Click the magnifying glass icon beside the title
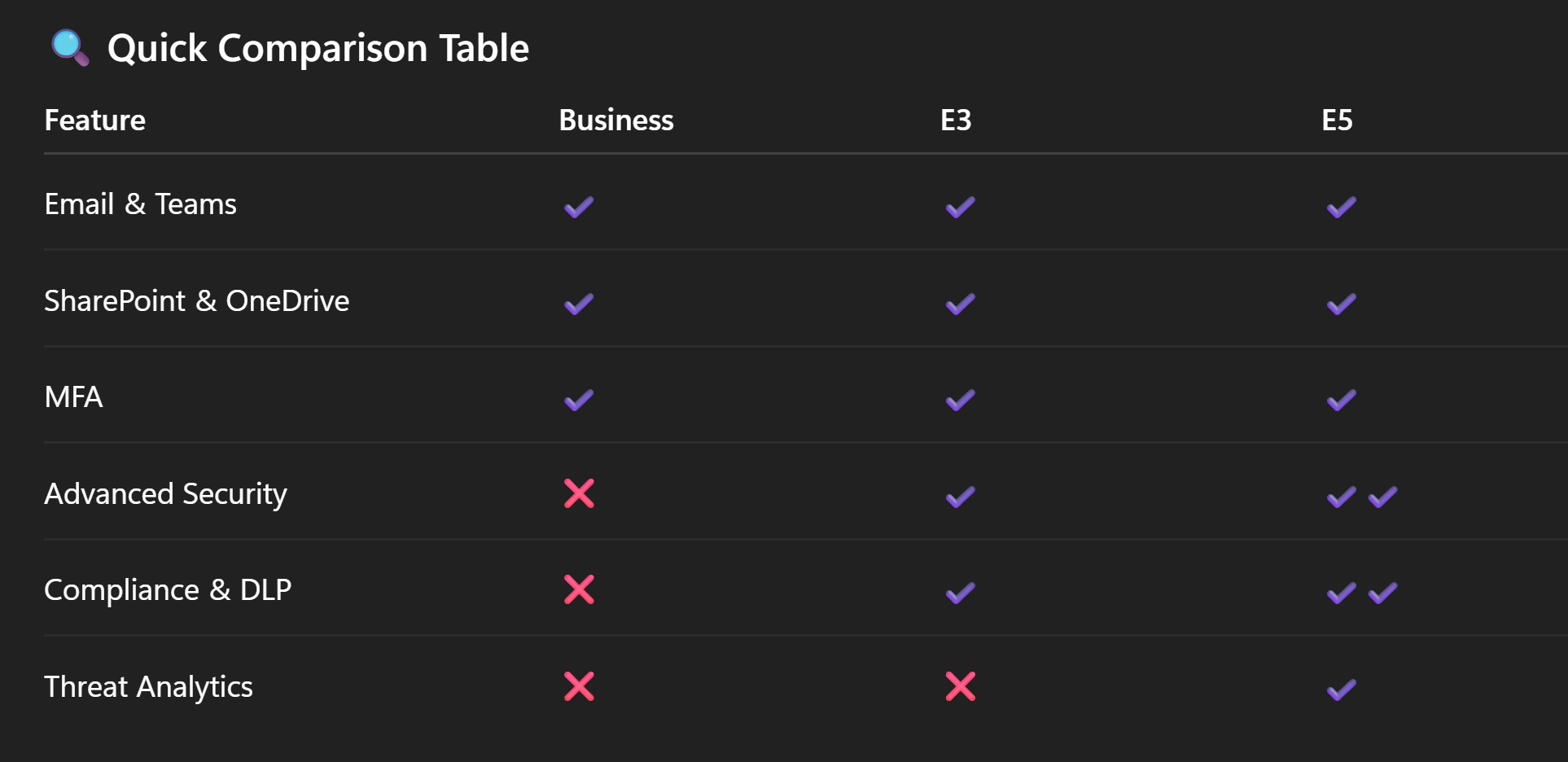The image size is (1568, 762). pyautogui.click(x=70, y=48)
